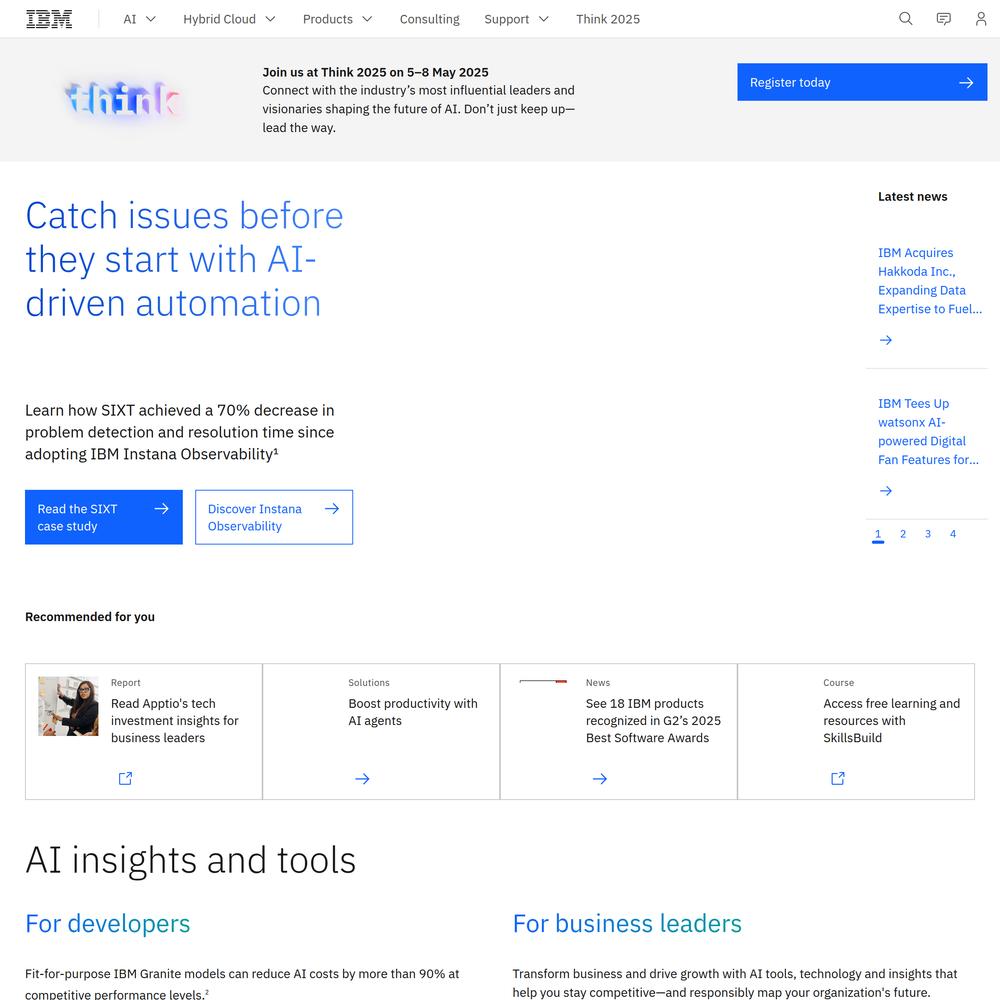Click the blurred think logo image
1000x1000 pixels.
click(x=123, y=99)
